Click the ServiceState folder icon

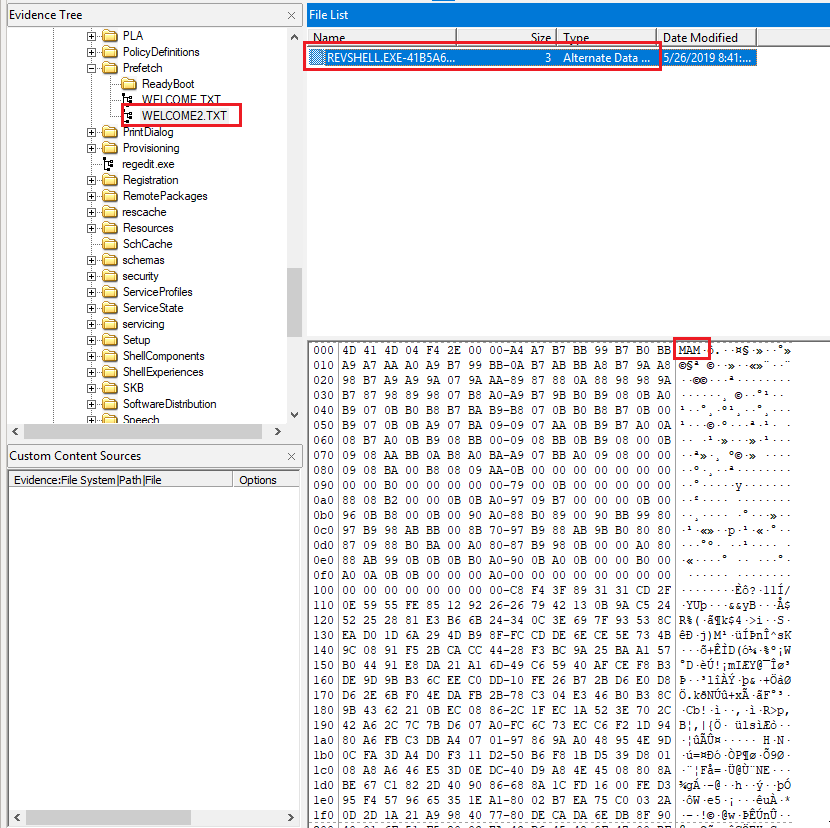110,308
